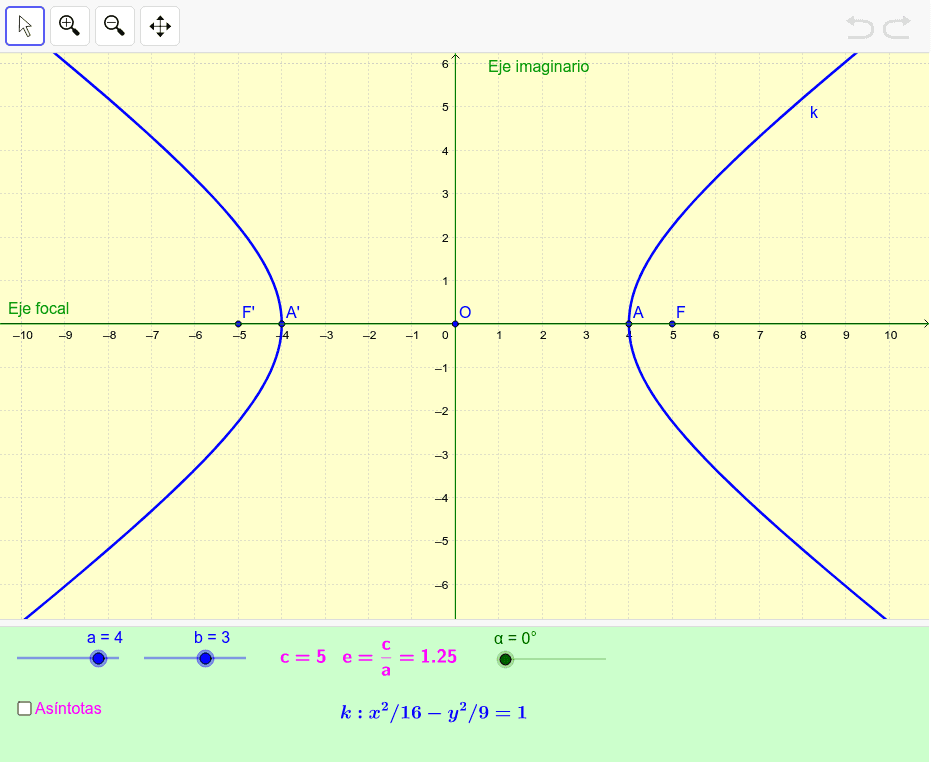The image size is (931, 764).
Task: Click the Asíntotas label text
Action: click(x=68, y=709)
